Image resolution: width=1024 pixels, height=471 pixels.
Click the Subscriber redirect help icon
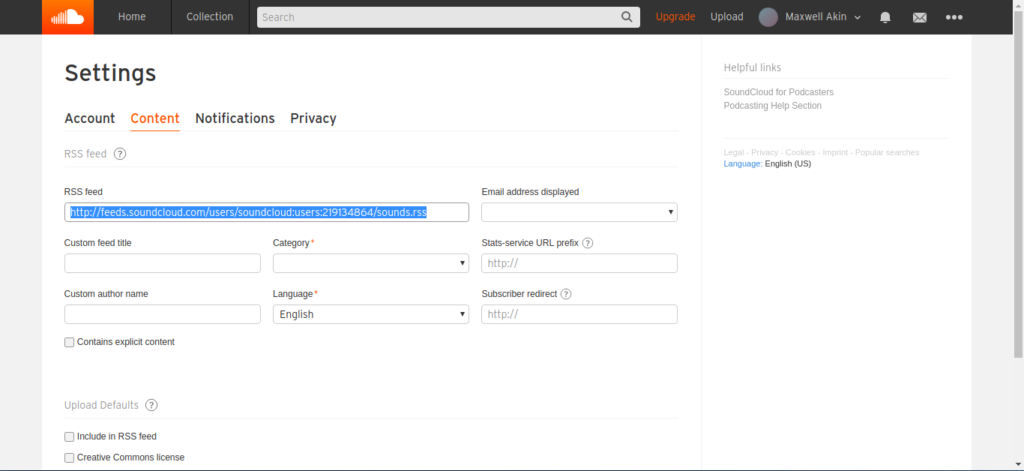tap(566, 294)
